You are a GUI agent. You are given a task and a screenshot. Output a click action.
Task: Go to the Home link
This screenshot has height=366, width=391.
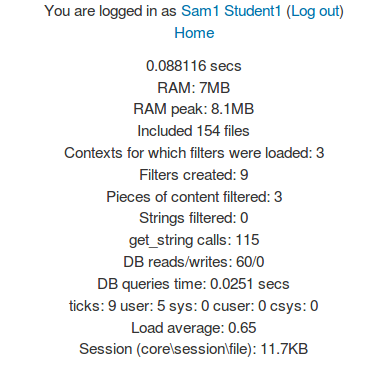click(194, 33)
